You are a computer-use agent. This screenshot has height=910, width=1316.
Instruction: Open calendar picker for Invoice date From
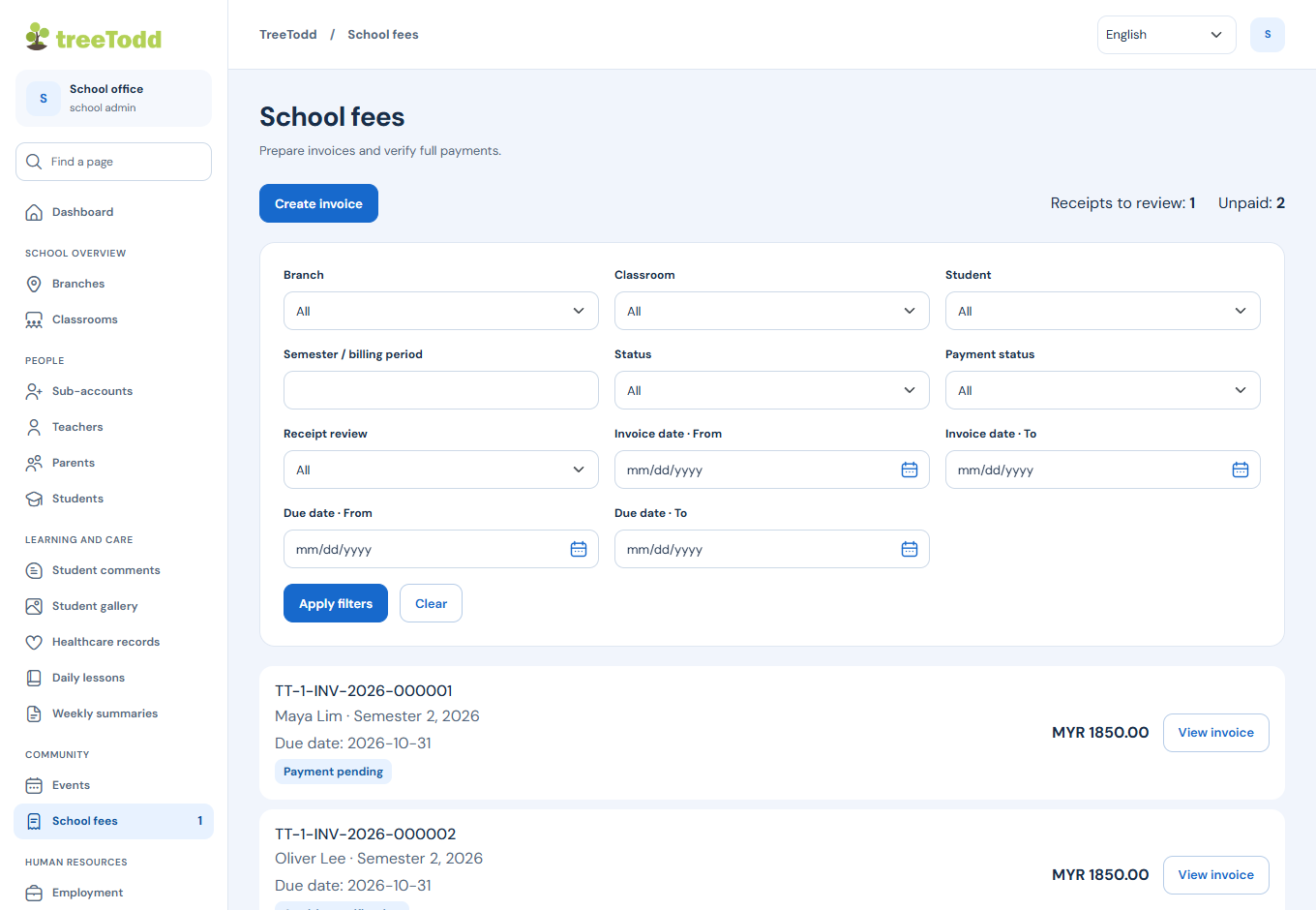[910, 470]
